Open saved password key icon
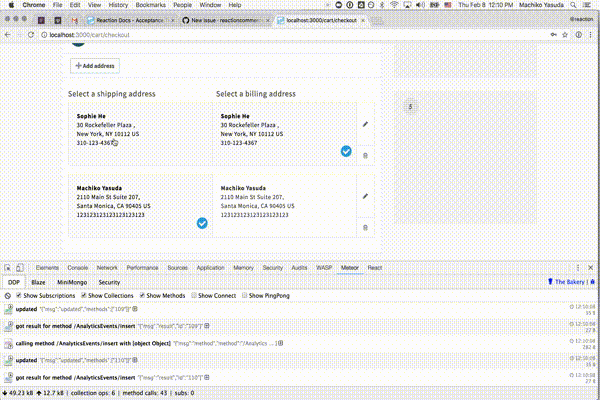Screen dimensions: 600x400 (553, 35)
